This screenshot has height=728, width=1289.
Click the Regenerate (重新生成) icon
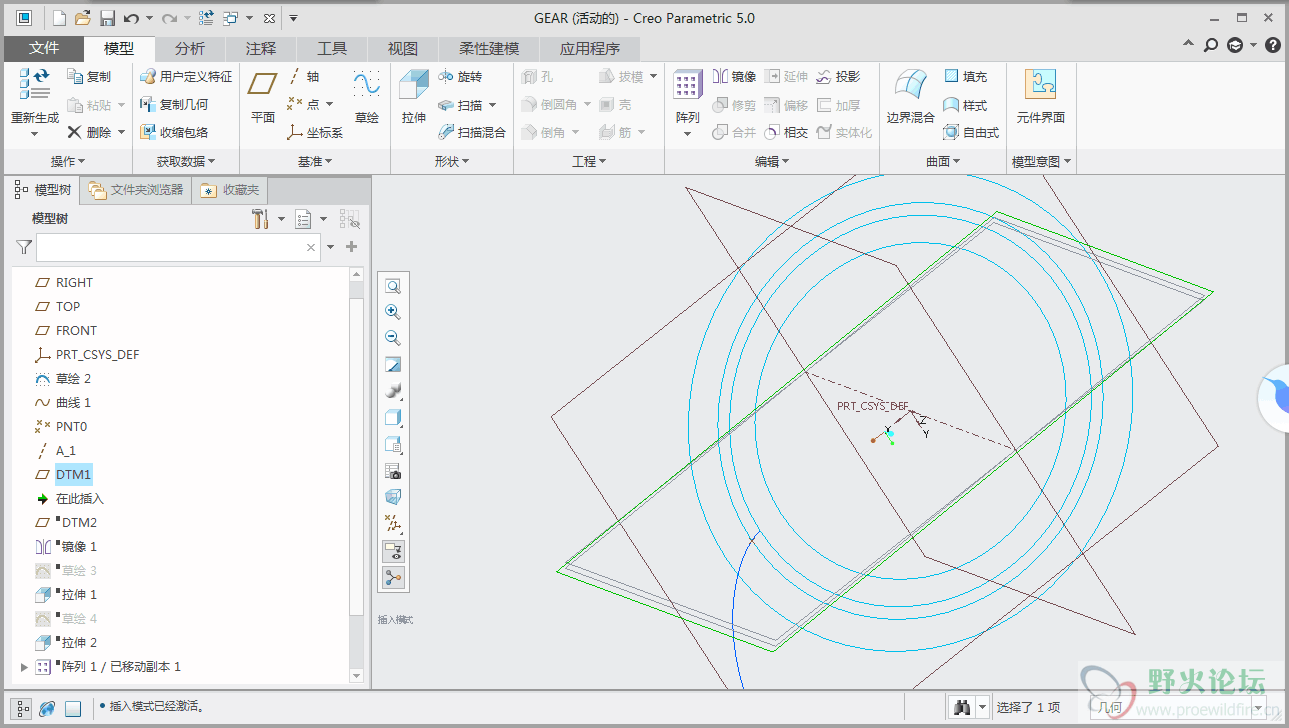[x=34, y=86]
